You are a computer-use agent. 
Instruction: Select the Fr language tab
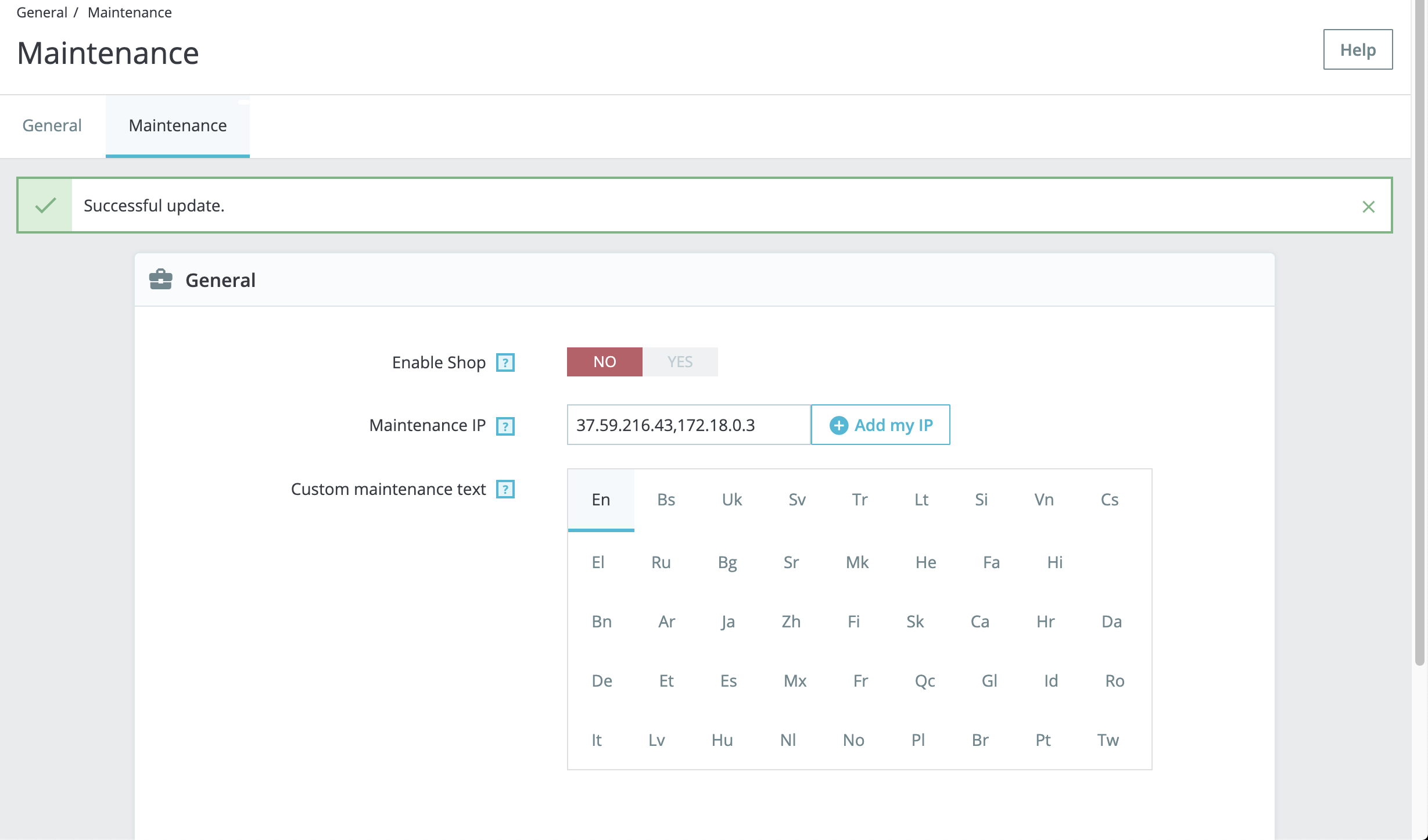point(860,681)
